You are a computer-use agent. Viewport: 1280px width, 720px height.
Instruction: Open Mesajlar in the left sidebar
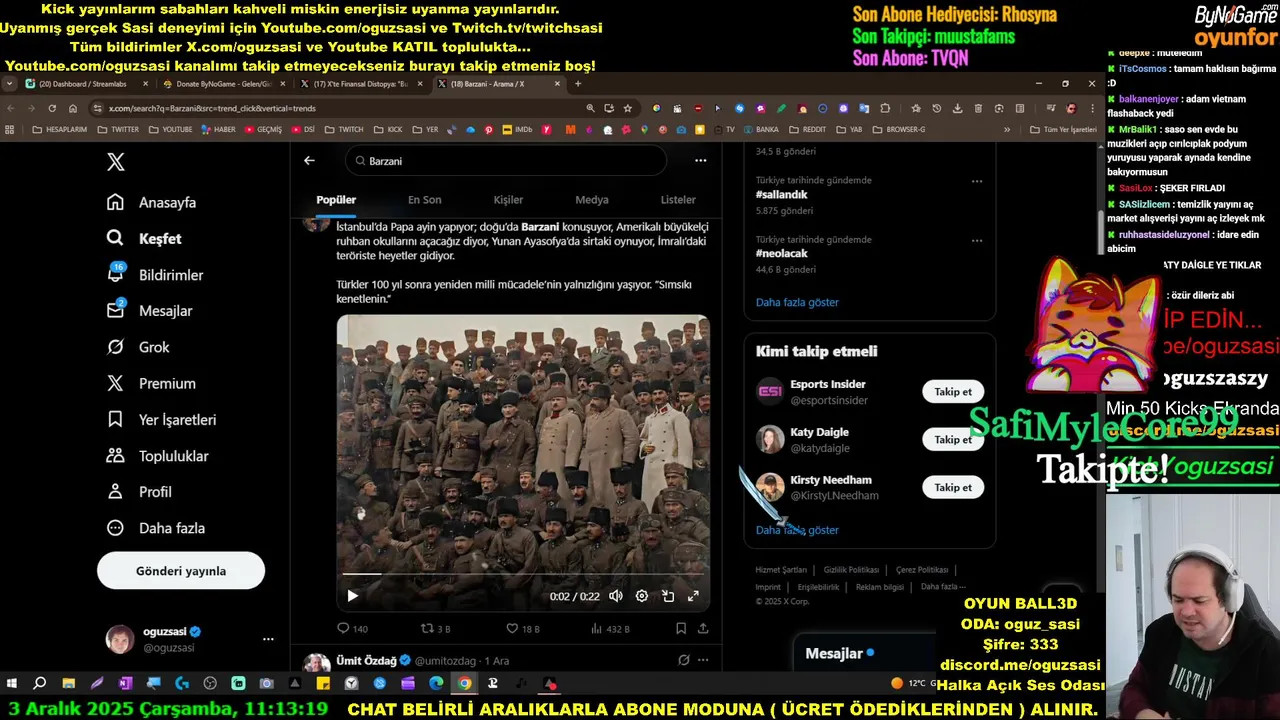(x=150, y=310)
